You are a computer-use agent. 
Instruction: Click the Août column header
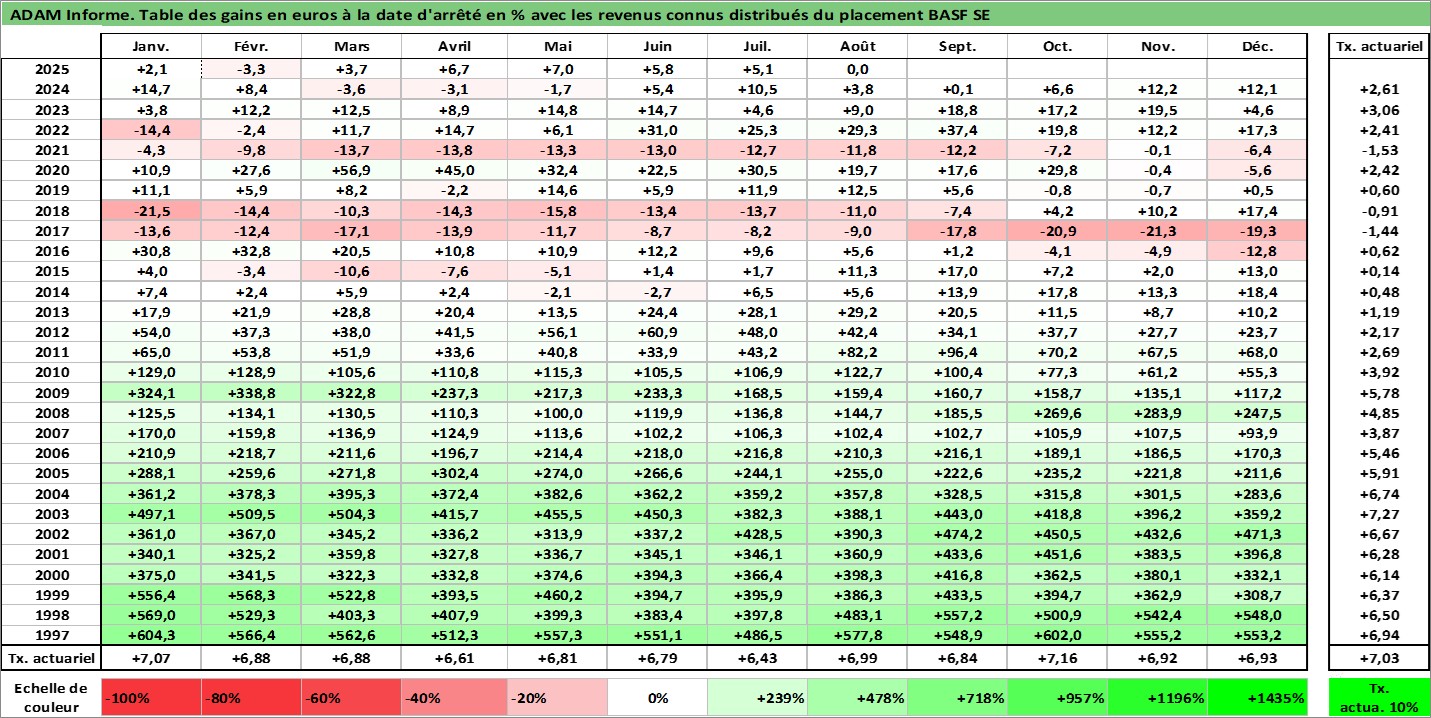click(x=857, y=47)
